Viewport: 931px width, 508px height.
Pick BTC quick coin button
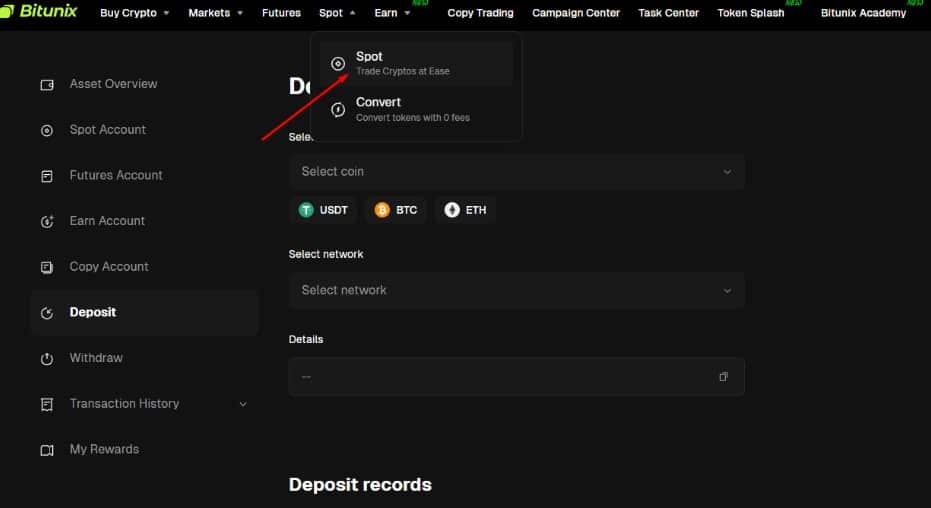point(396,210)
